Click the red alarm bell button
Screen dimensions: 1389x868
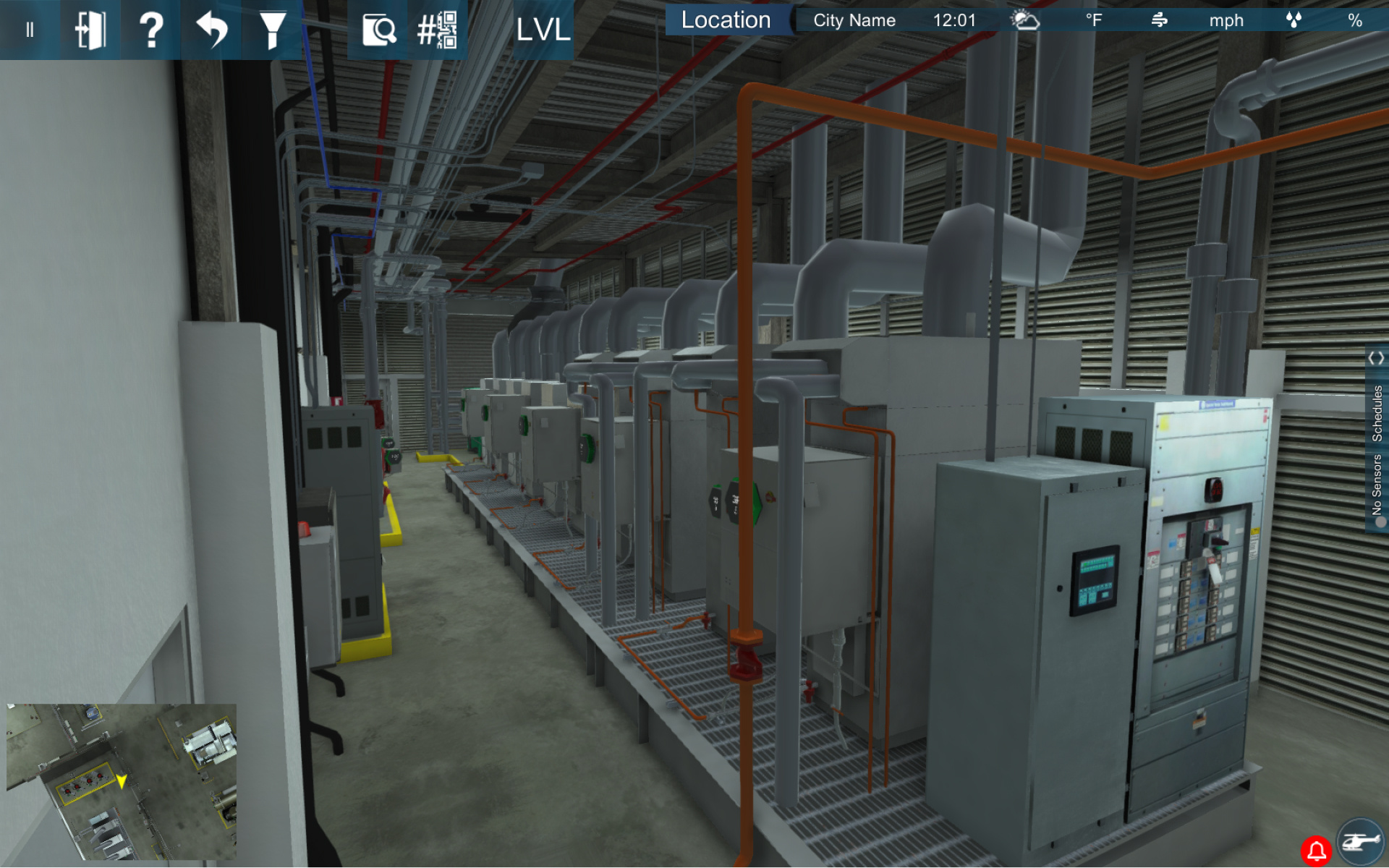(1316, 851)
